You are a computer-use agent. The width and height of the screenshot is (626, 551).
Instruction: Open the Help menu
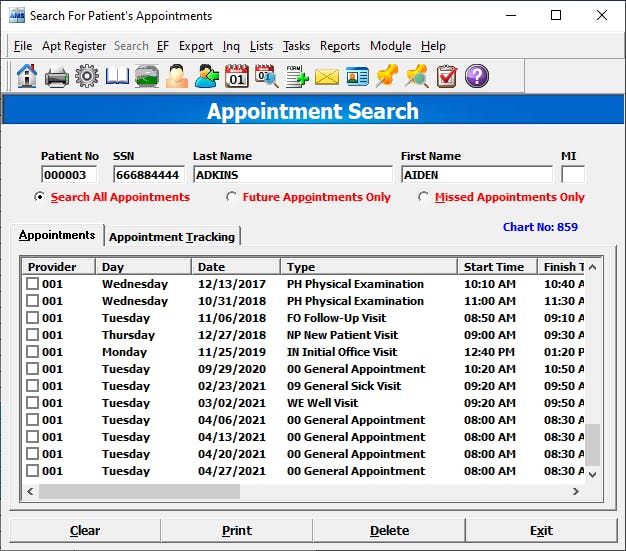pos(433,46)
